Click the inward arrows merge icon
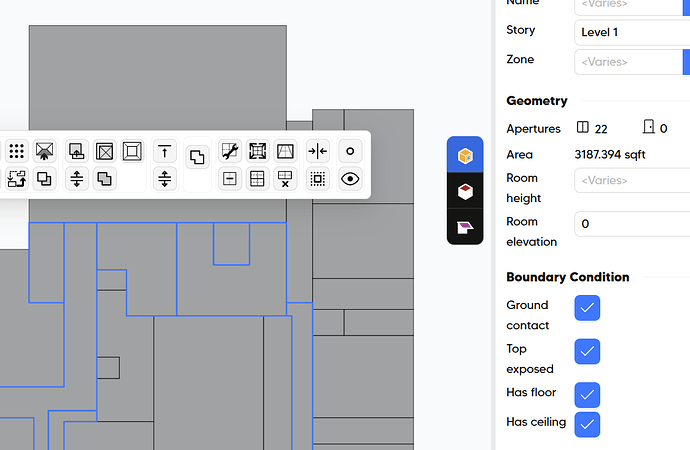This screenshot has width=690, height=450. 317,152
